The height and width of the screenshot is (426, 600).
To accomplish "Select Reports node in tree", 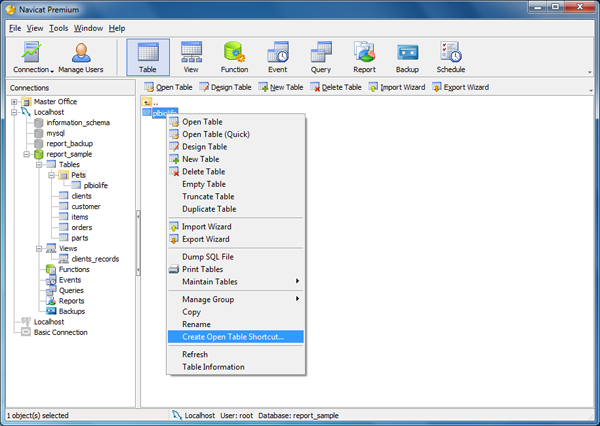I will click(71, 301).
